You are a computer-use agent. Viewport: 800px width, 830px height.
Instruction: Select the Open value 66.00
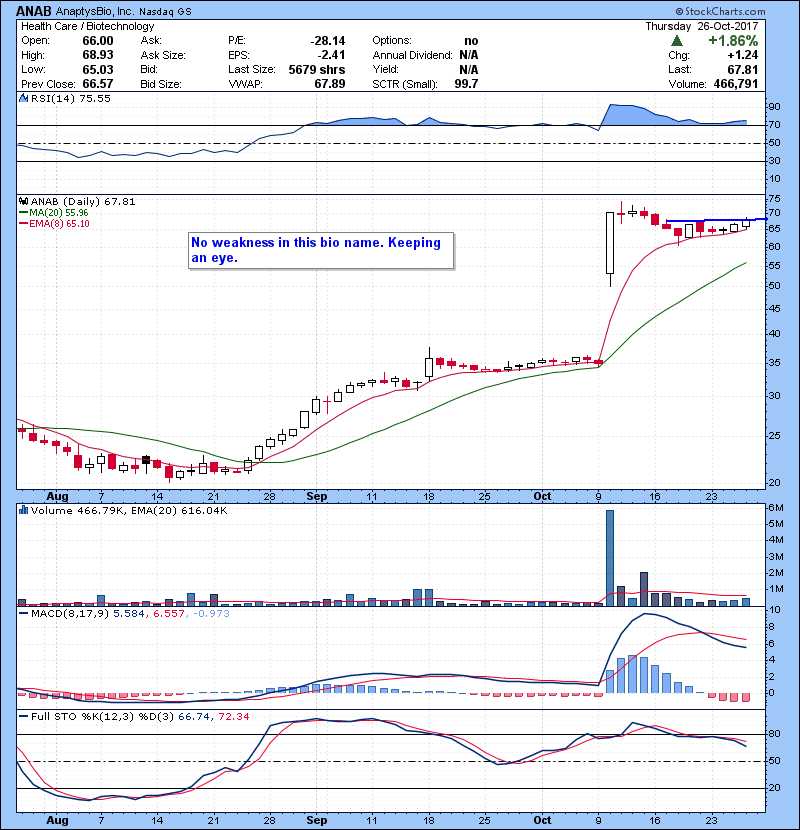tap(97, 41)
